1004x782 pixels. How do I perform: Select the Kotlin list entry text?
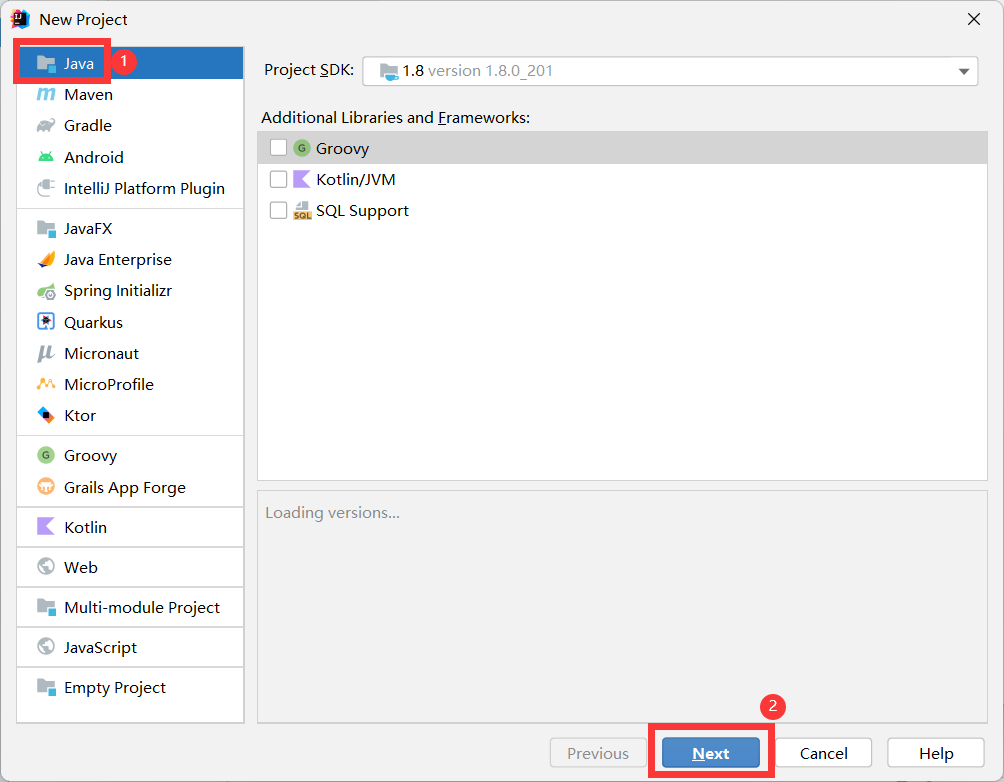pyautogui.click(x=85, y=527)
